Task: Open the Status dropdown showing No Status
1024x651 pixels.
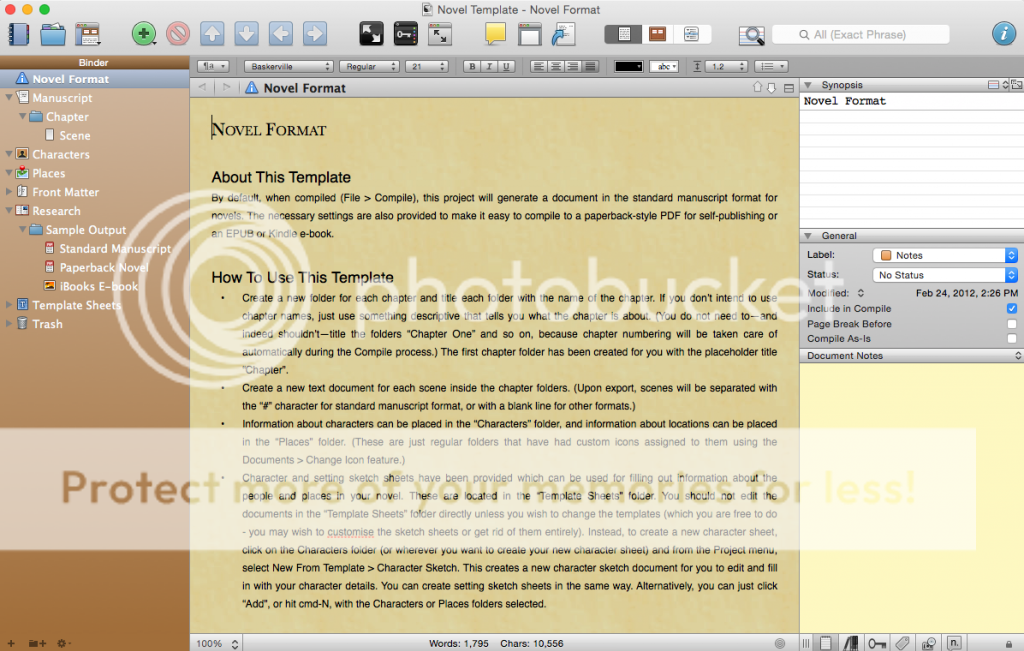Action: (x=945, y=275)
